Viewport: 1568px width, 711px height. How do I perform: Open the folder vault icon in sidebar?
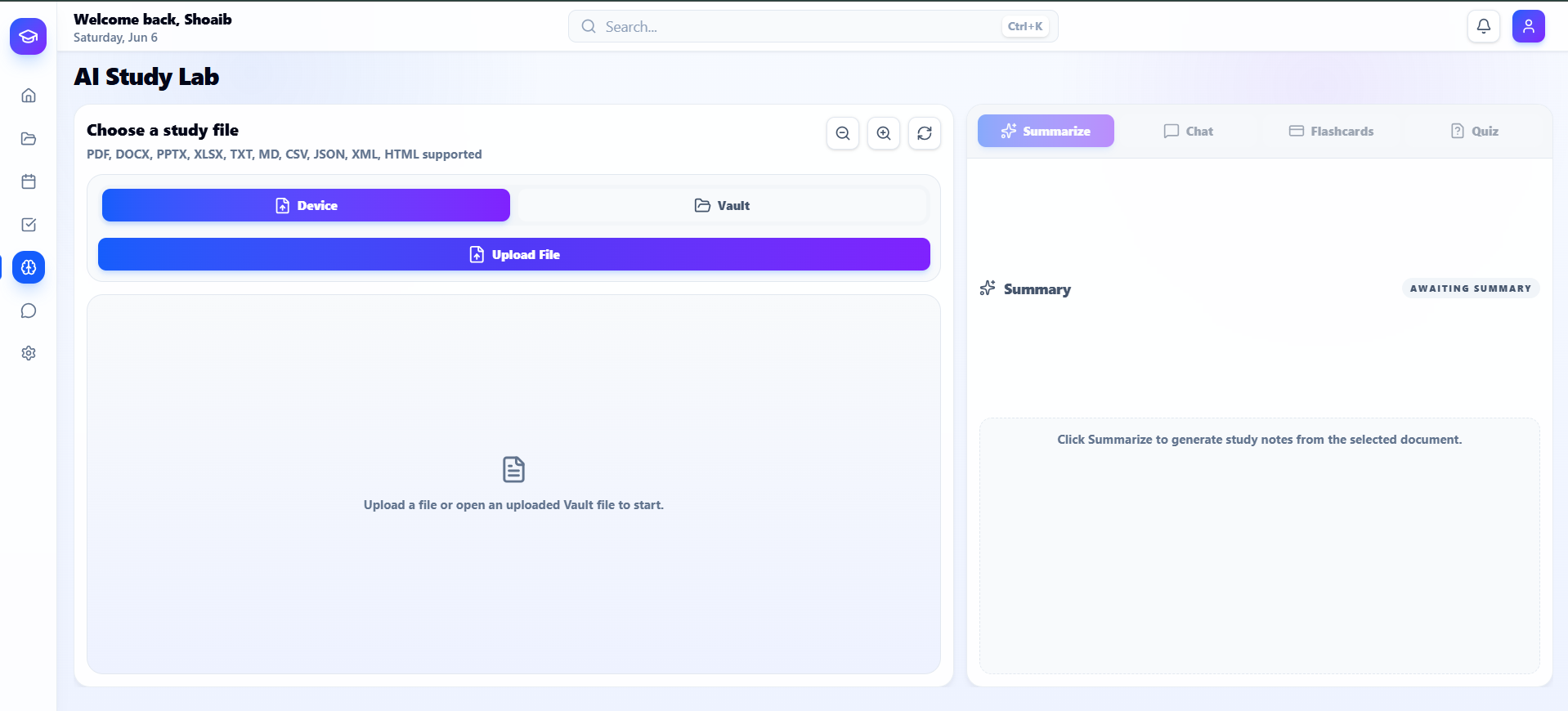29,139
